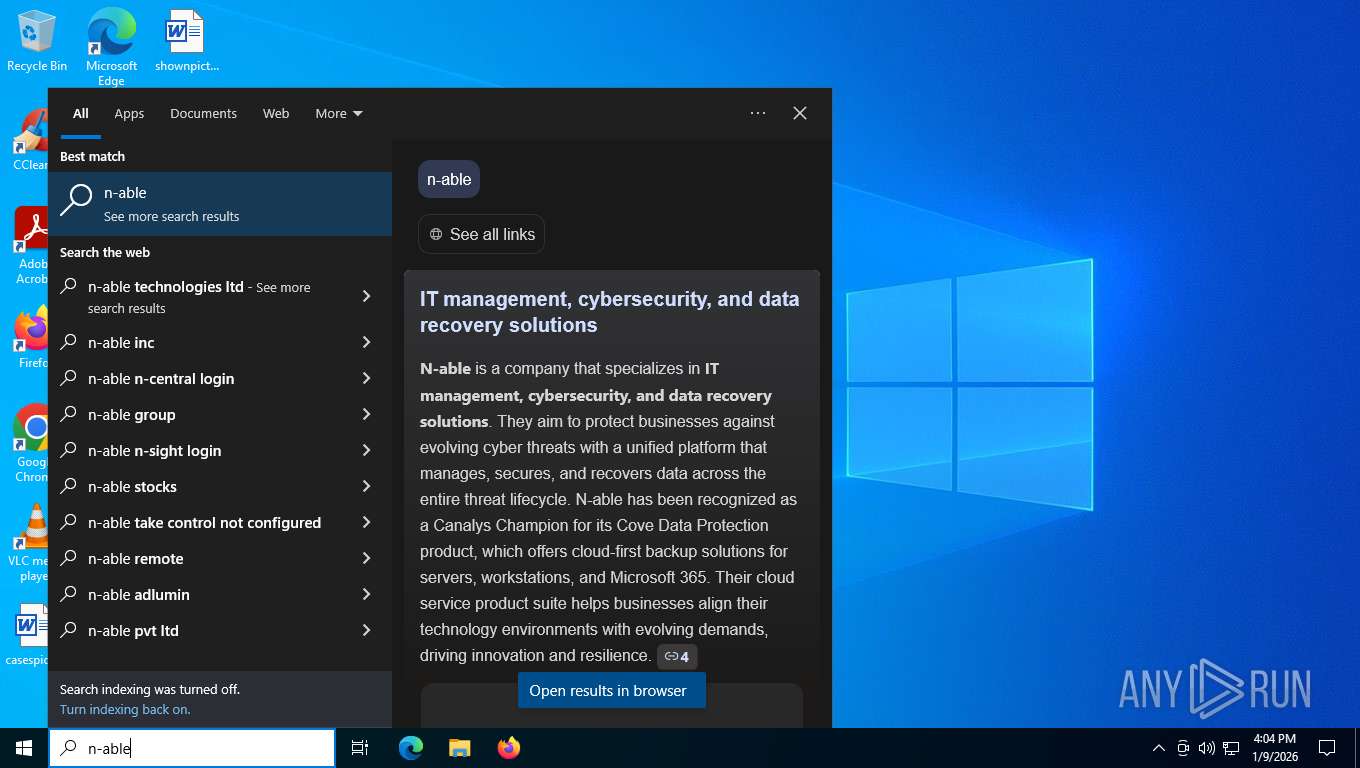Open the shownpict Word document icon
1360x768 pixels.
186,41
